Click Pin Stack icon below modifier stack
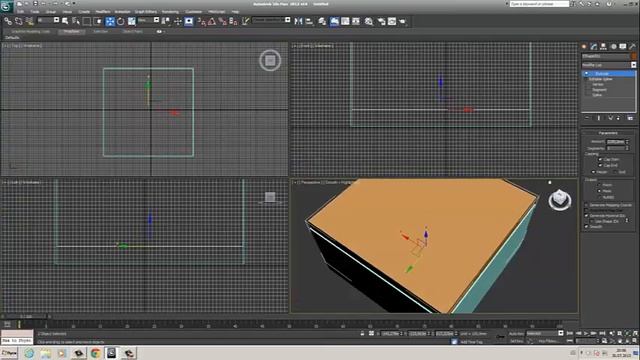Screen dimensions: 640x360 [587, 118]
